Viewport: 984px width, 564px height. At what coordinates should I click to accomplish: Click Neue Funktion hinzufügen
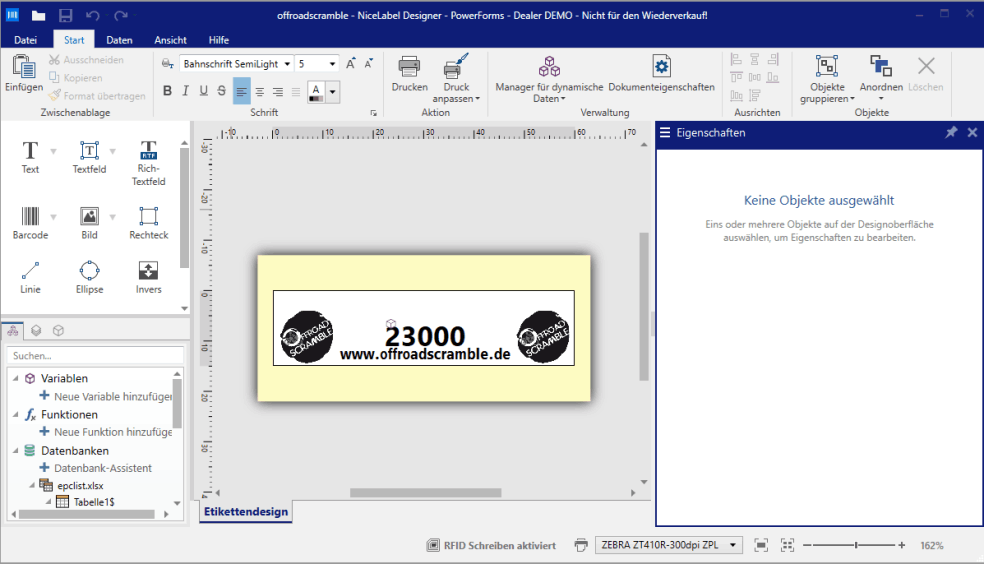(x=107, y=432)
